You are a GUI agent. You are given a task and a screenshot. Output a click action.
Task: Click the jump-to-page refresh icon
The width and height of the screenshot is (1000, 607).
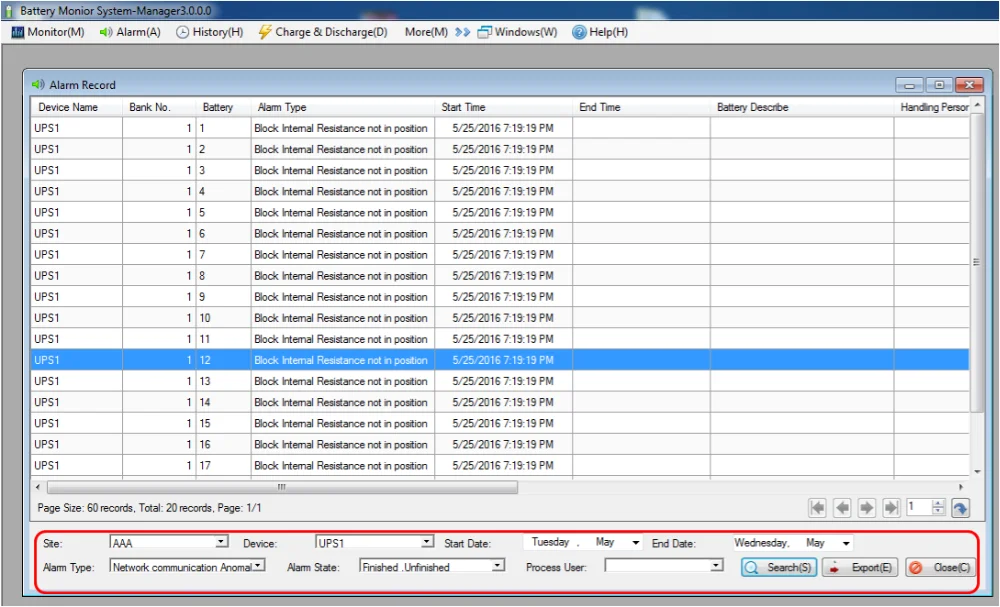click(960, 508)
